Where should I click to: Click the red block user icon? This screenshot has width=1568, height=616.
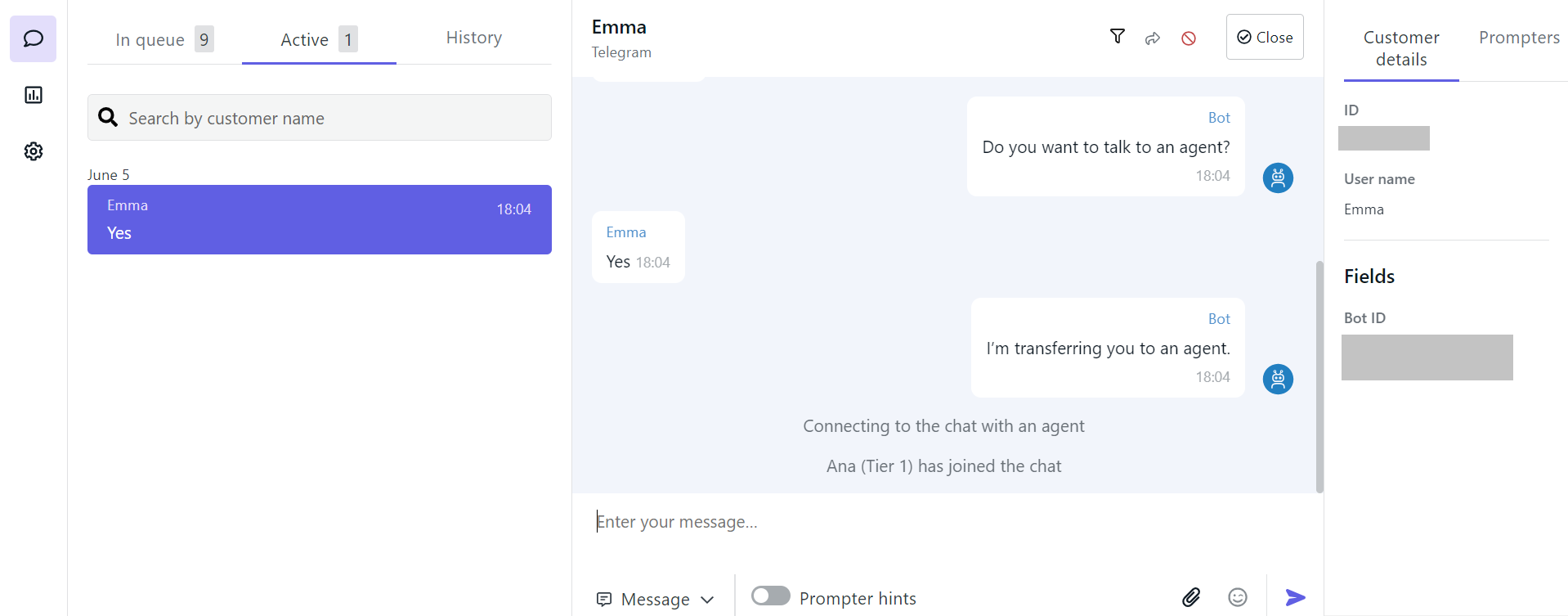point(1189,38)
